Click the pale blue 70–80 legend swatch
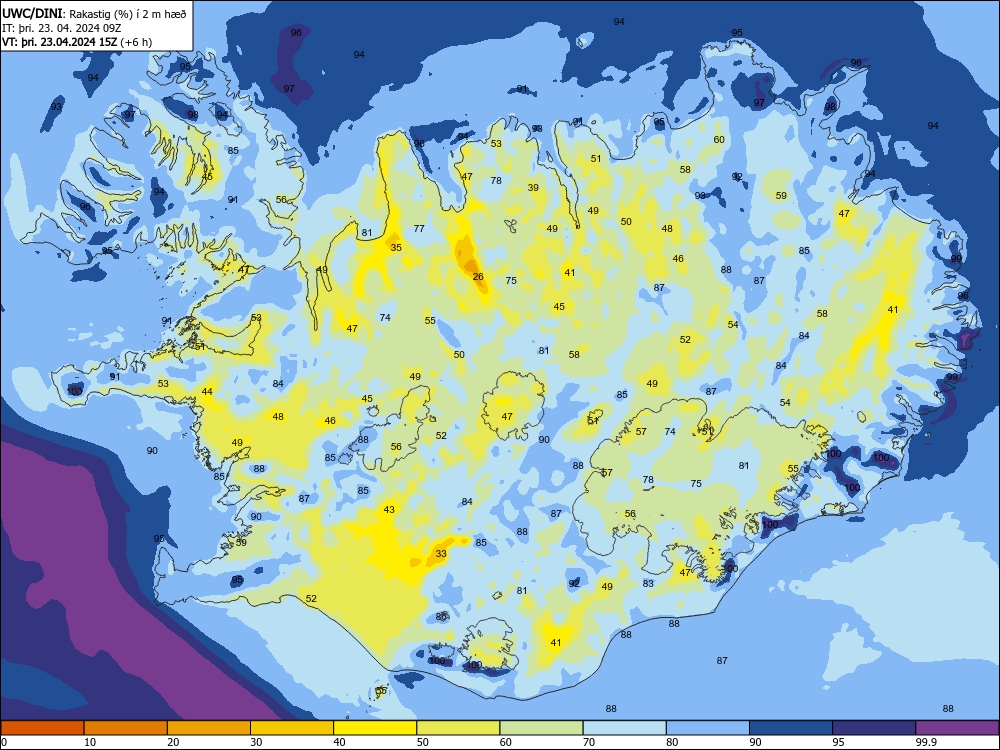The image size is (1000, 750). (x=624, y=728)
